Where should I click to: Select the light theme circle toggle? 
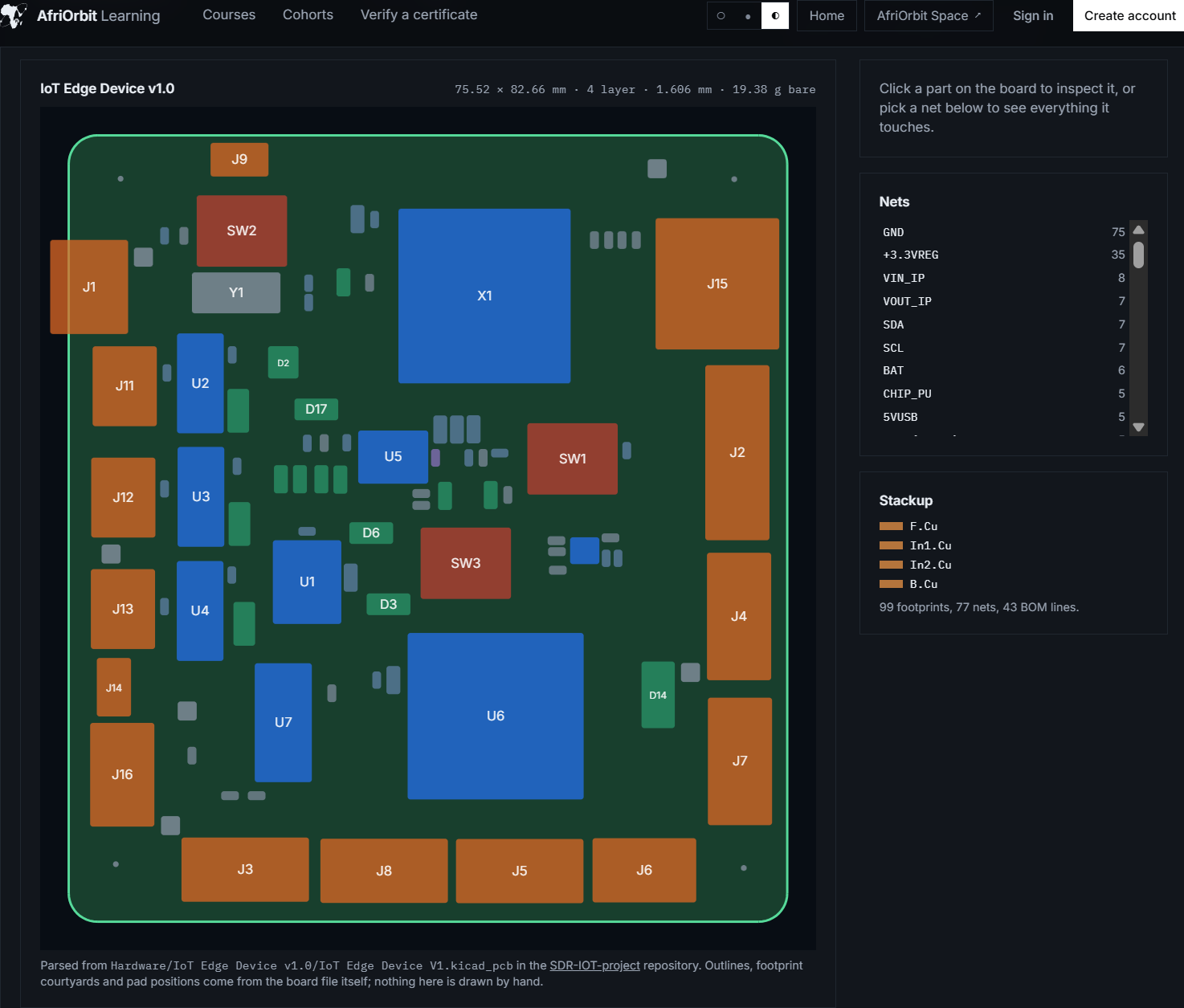pos(721,15)
